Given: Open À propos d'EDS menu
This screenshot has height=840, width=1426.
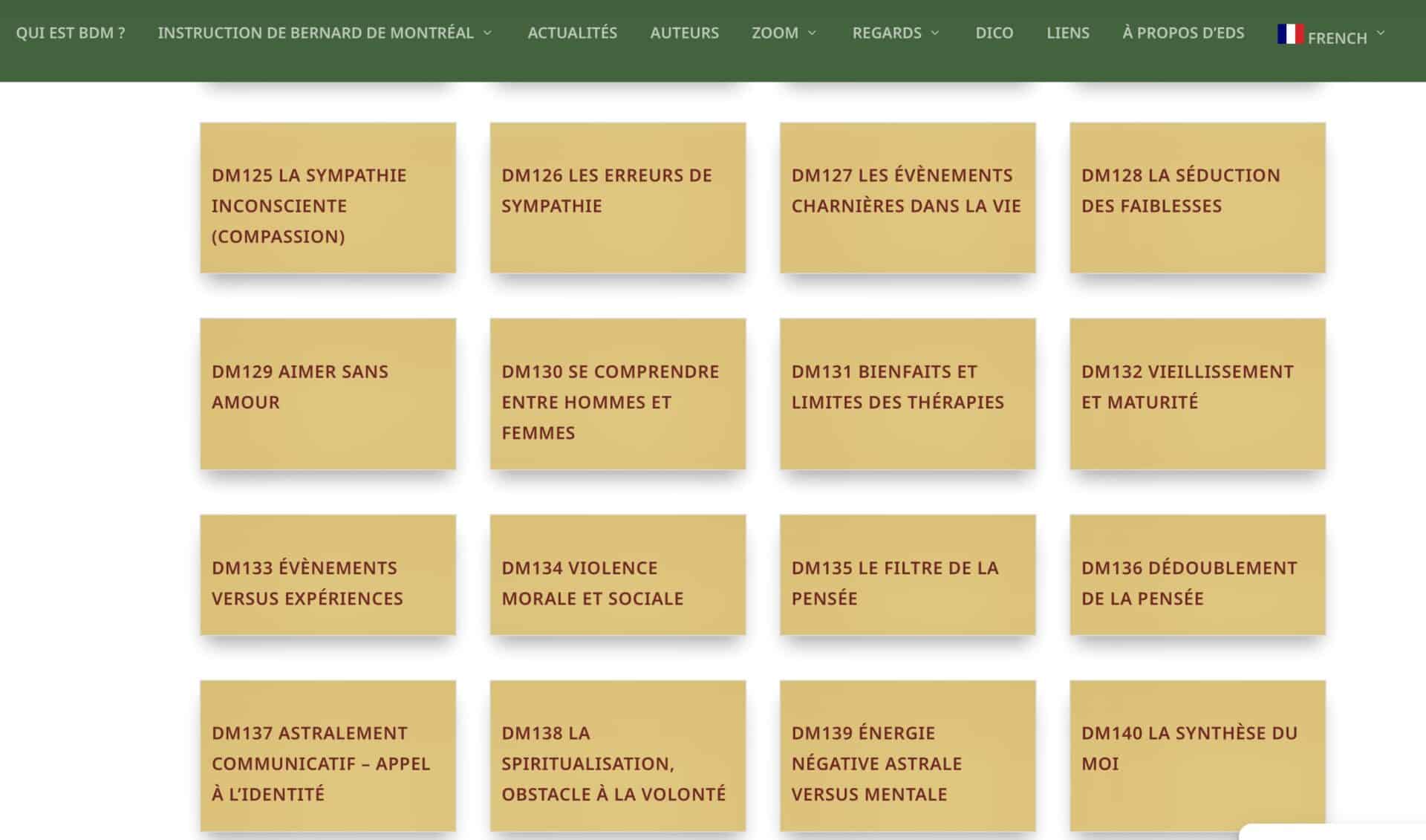Looking at the screenshot, I should click(x=1182, y=33).
